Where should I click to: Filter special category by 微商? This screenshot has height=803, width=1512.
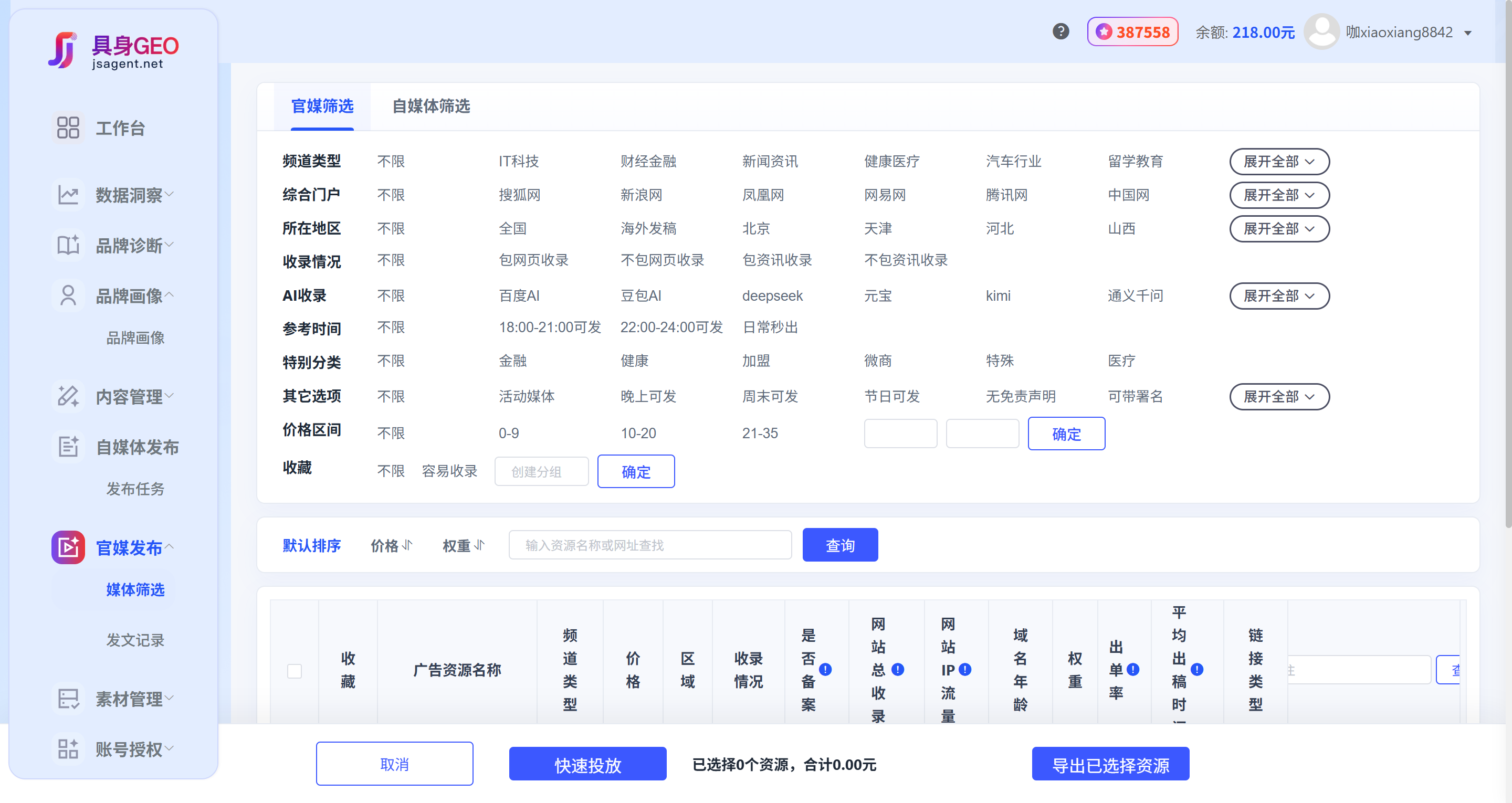[877, 361]
